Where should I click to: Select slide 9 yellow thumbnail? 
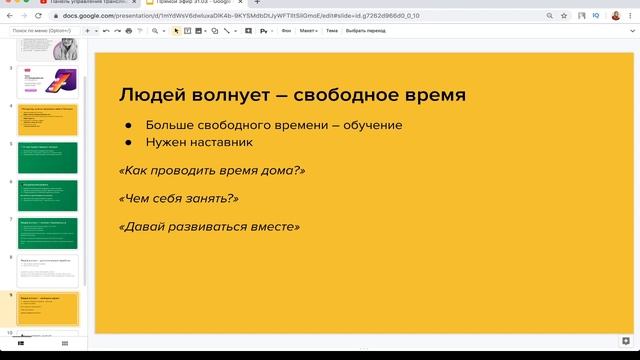click(48, 309)
